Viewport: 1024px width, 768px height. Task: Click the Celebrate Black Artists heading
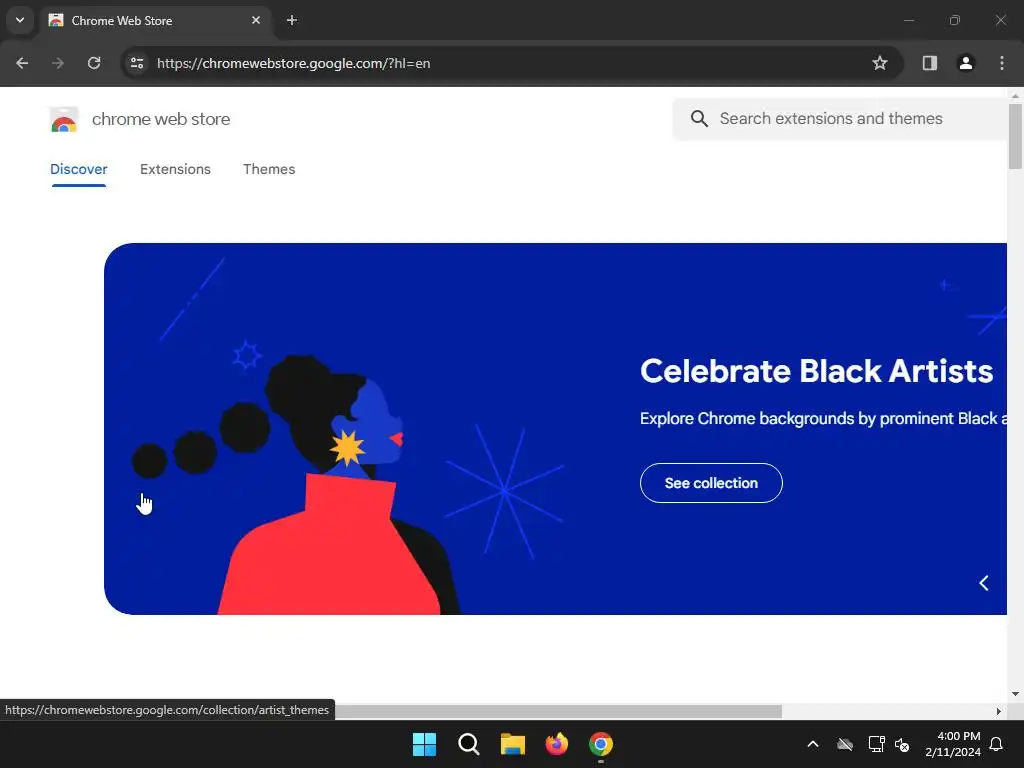point(816,371)
